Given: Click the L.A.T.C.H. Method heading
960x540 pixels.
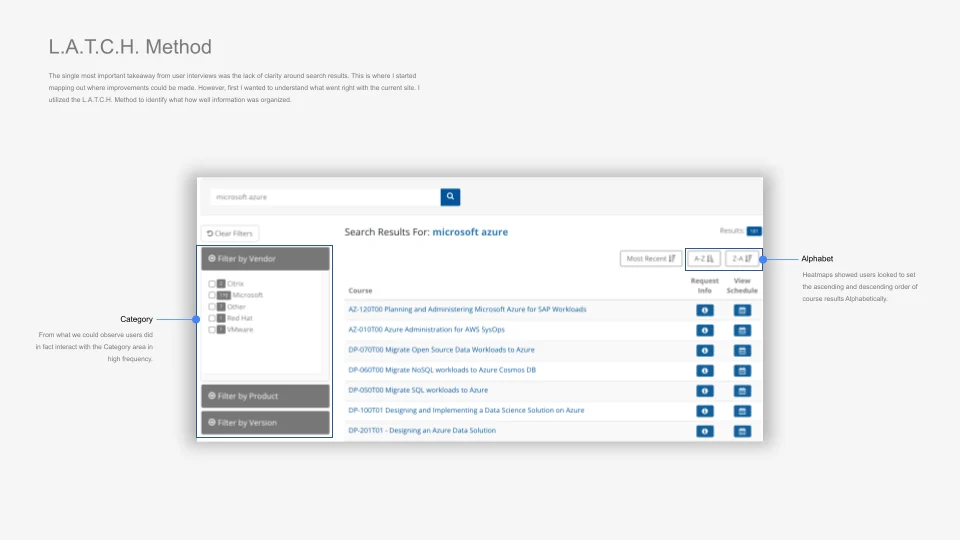Looking at the screenshot, I should (x=130, y=47).
